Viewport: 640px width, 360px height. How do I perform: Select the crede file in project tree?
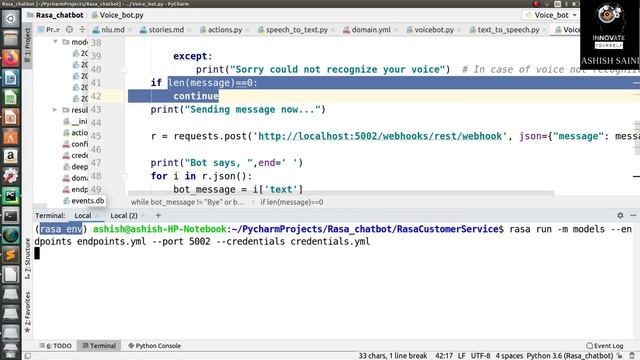click(76, 156)
